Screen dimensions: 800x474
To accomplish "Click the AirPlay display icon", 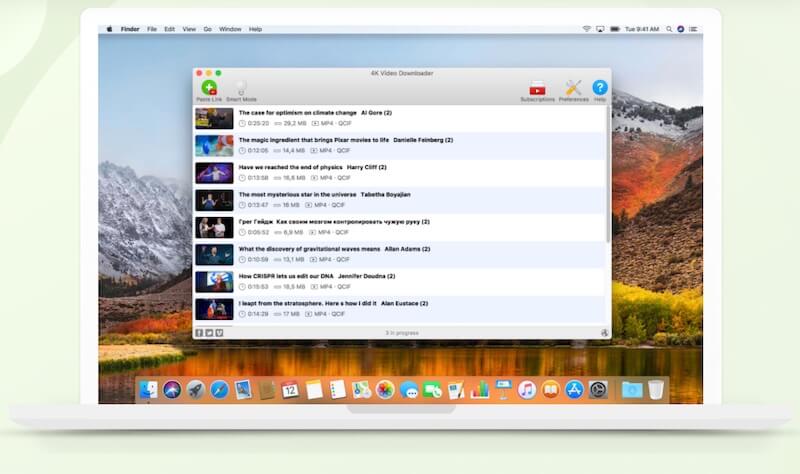I will [601, 29].
